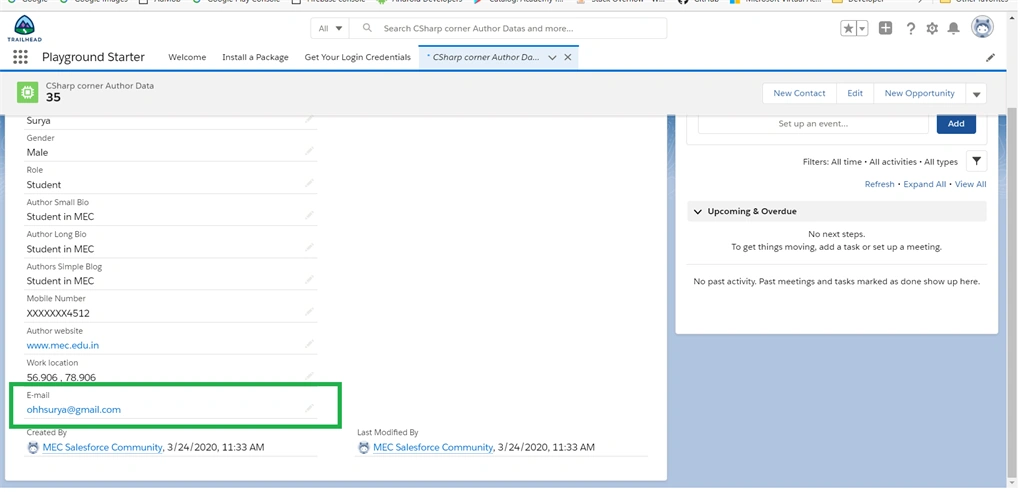Edit the Surya name field pencil icon
Viewport: 1024px width, 492px height.
[x=309, y=120]
